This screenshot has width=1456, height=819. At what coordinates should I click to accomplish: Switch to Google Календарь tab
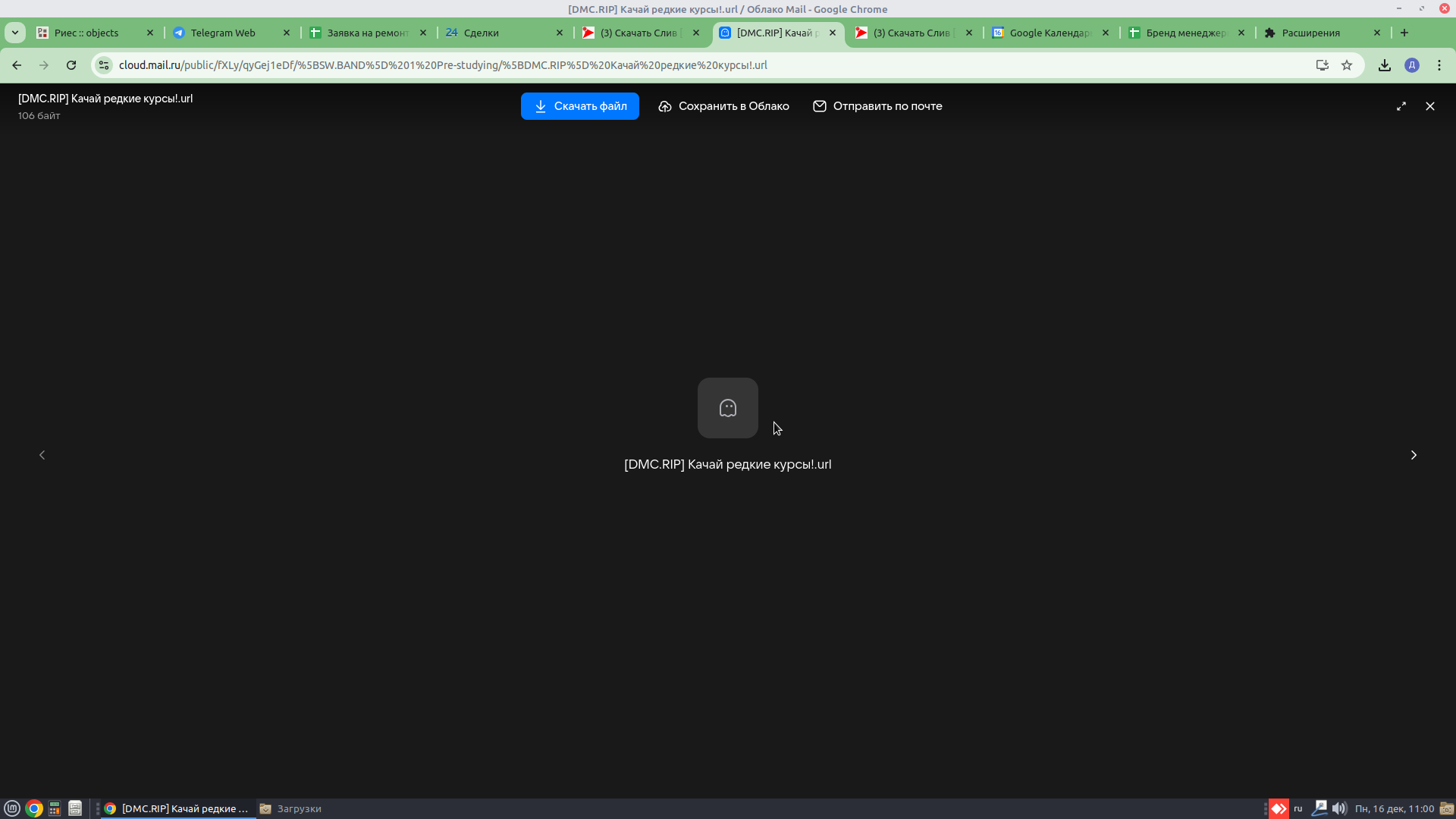[1050, 33]
